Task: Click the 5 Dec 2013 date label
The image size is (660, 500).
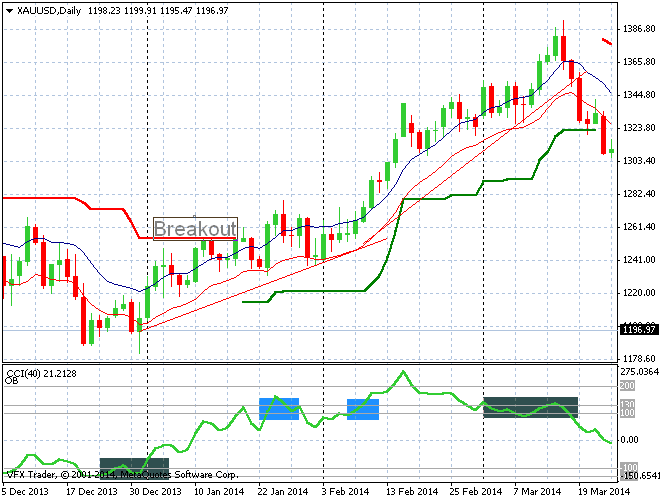Action: point(27,491)
